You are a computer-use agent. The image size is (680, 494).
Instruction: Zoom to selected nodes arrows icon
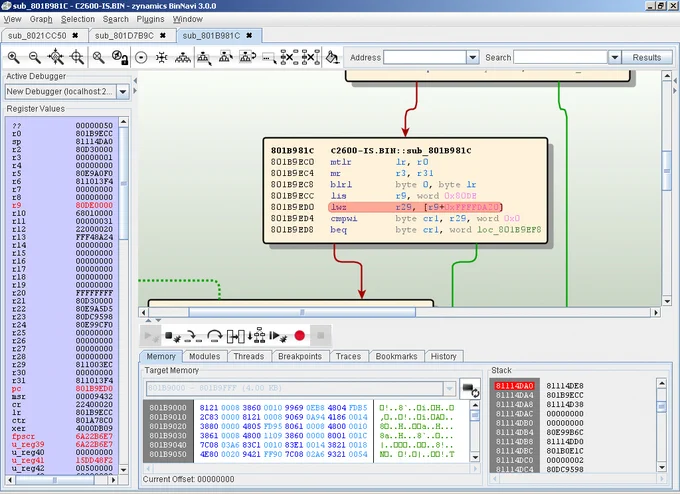pyautogui.click(x=56, y=57)
